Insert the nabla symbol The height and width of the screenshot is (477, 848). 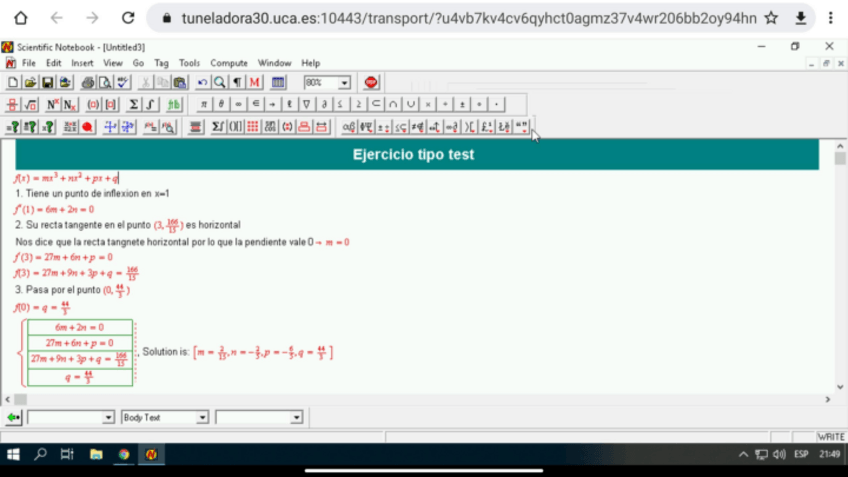(x=307, y=104)
